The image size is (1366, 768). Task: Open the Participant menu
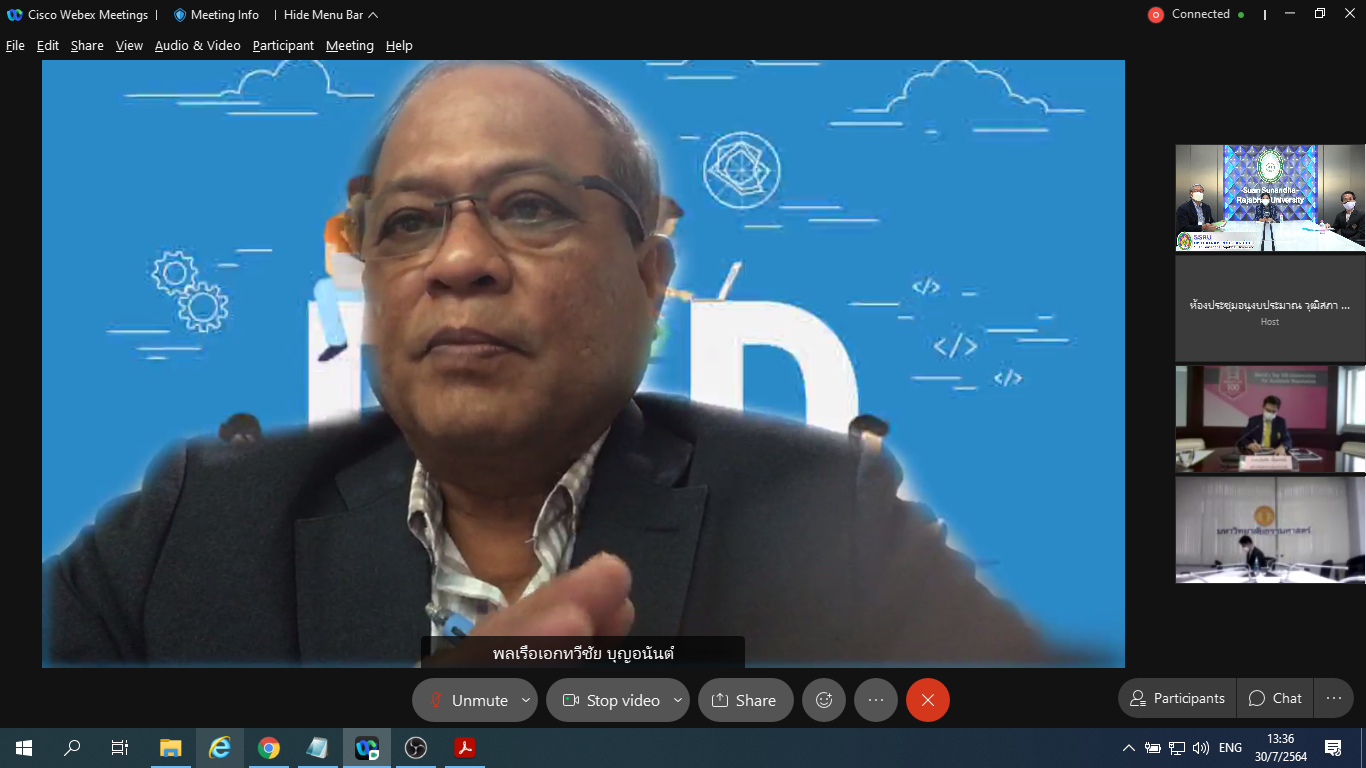(x=283, y=46)
